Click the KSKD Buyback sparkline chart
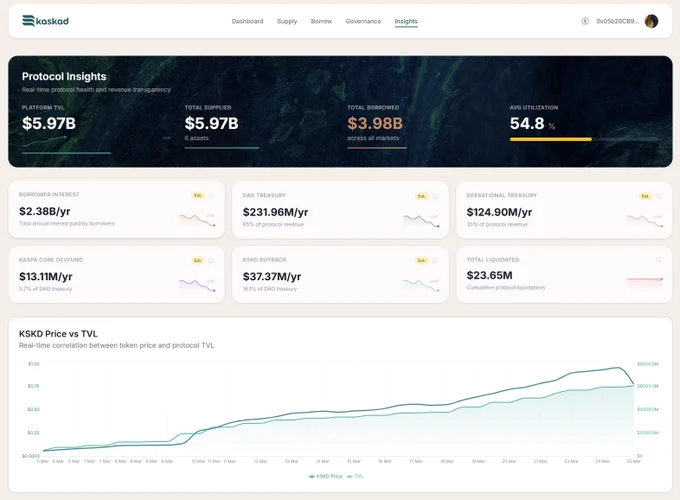680x500 pixels. (421, 285)
